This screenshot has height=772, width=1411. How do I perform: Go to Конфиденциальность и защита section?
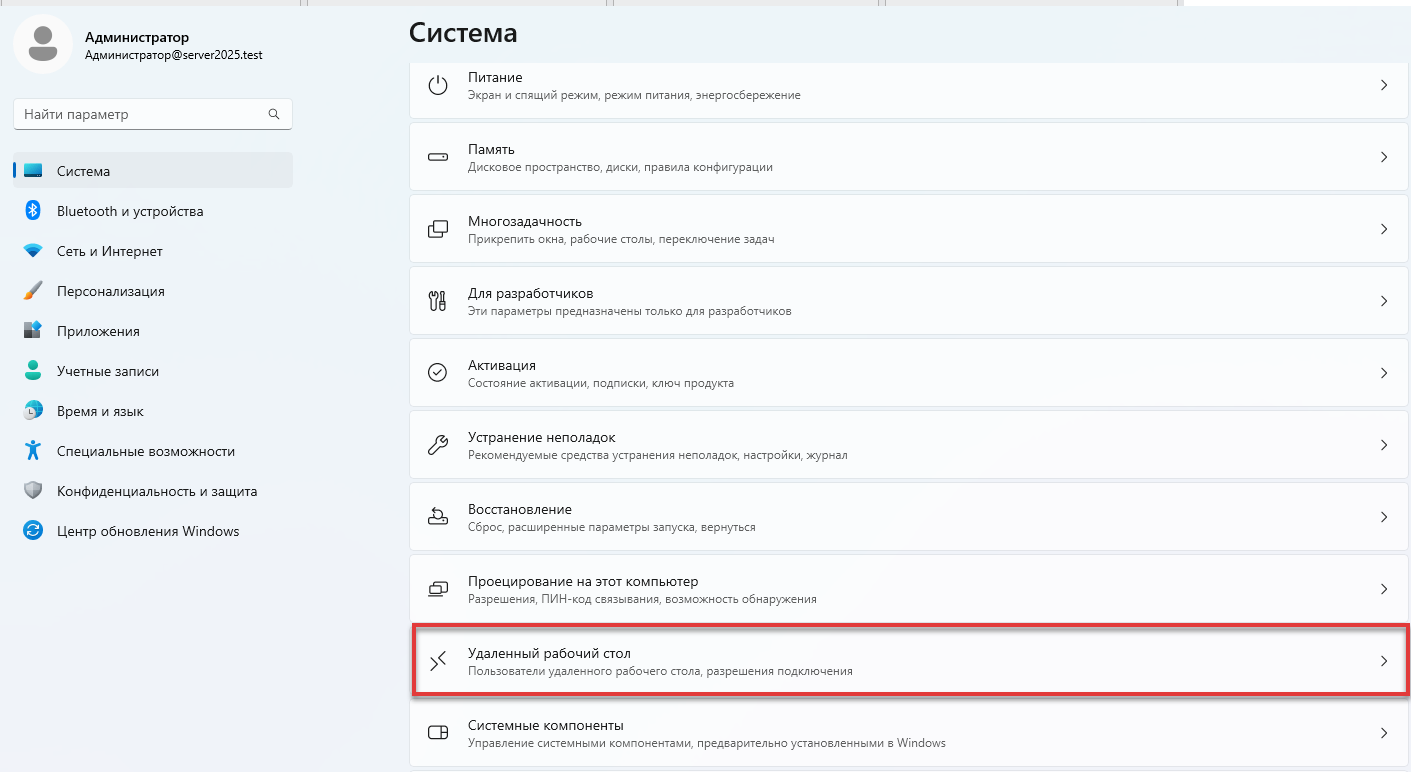tap(153, 491)
